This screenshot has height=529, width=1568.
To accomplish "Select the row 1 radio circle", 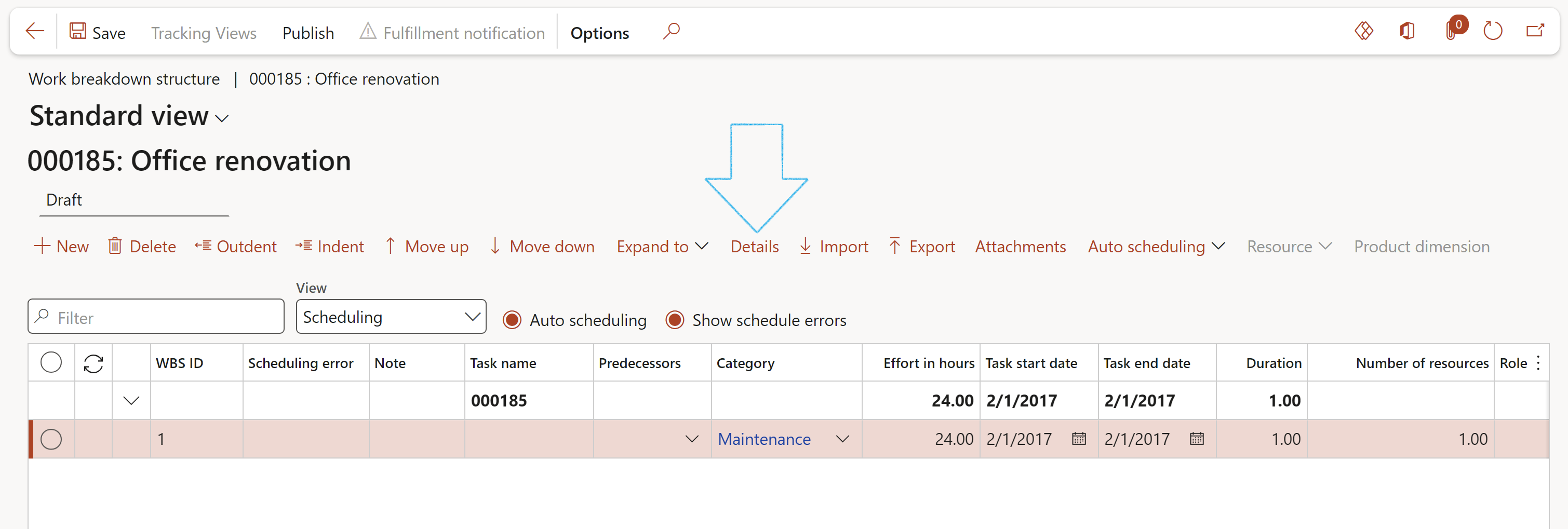I will [x=51, y=439].
